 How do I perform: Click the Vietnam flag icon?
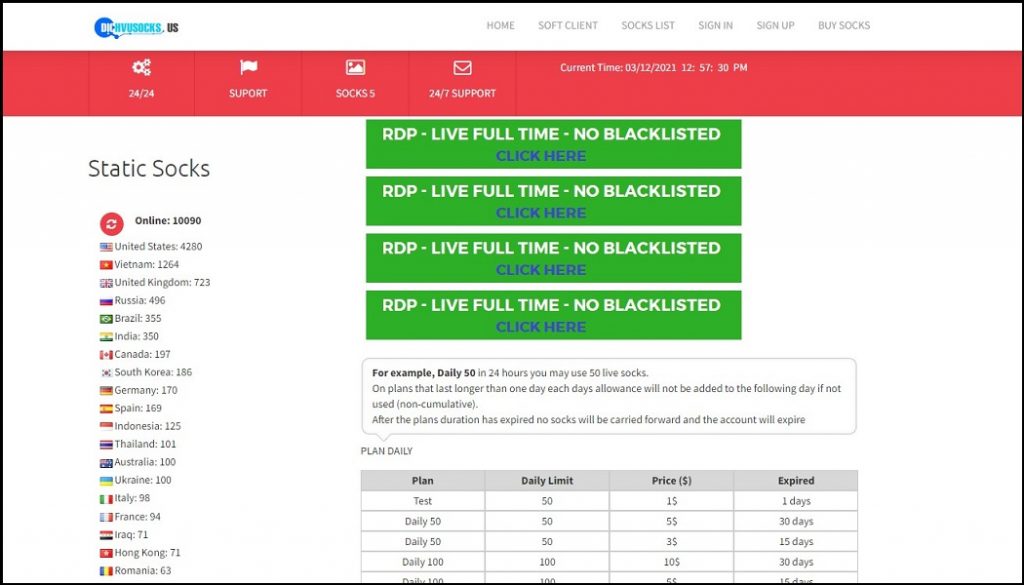[x=106, y=263]
